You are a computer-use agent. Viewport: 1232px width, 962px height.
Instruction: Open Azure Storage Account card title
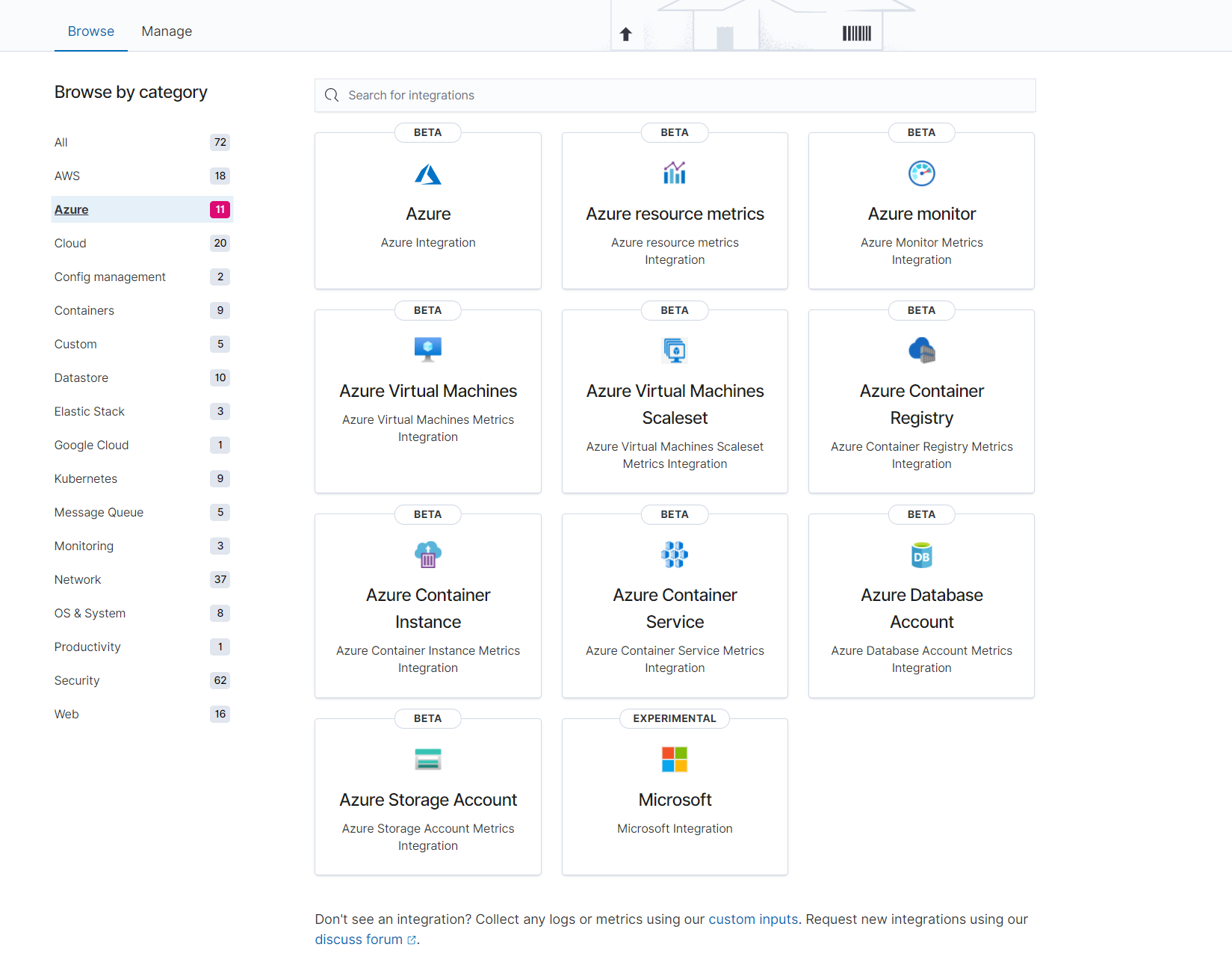428,800
